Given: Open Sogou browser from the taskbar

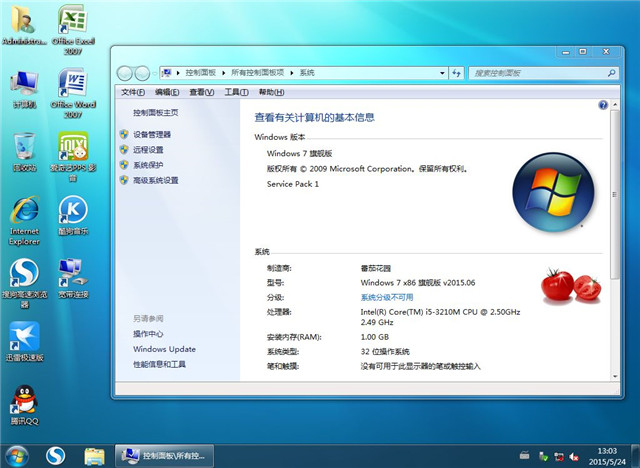Looking at the screenshot, I should pos(56,456).
